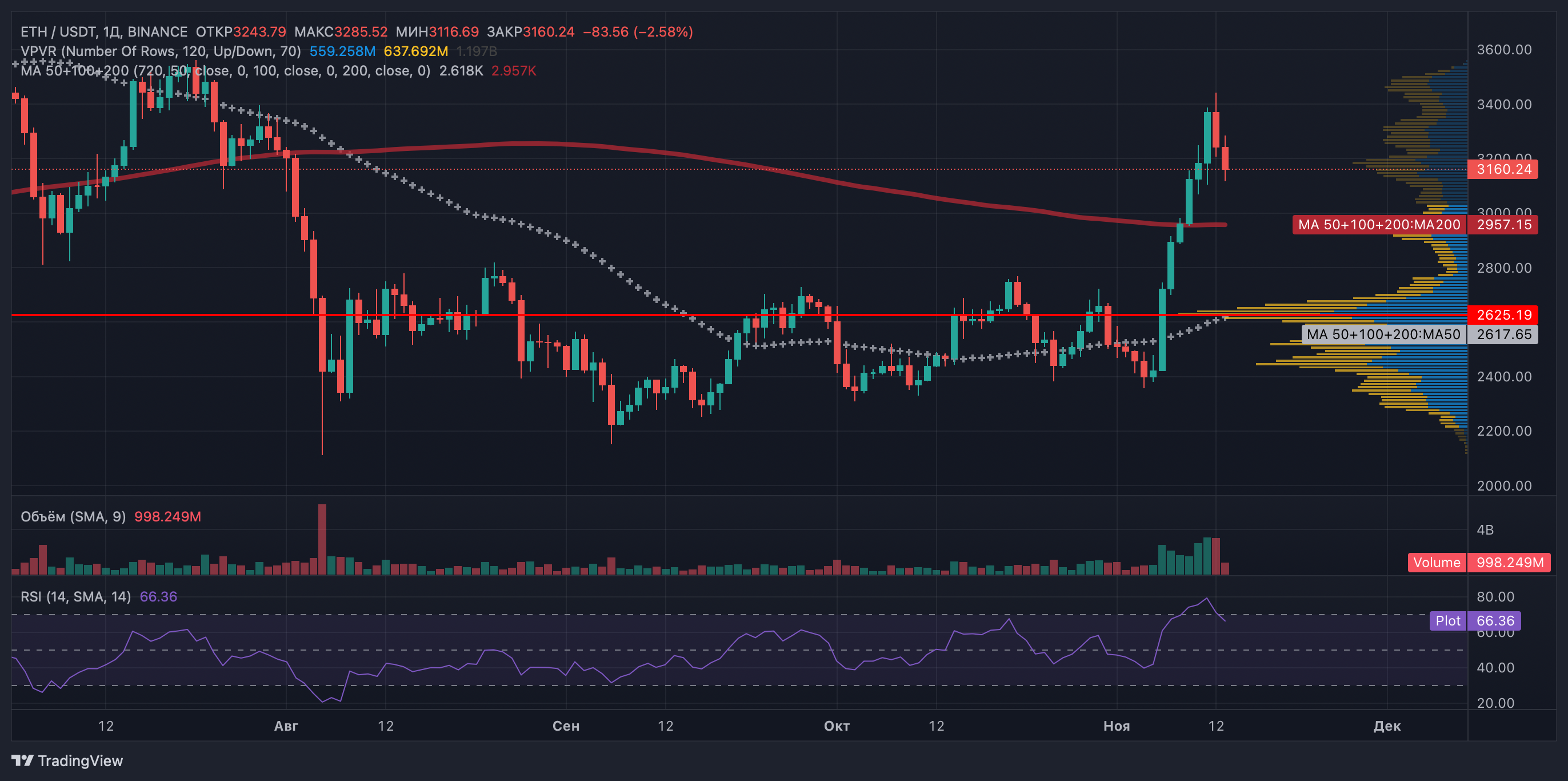
Task: Click the MA200 price label 2957.15
Action: tap(1503, 225)
